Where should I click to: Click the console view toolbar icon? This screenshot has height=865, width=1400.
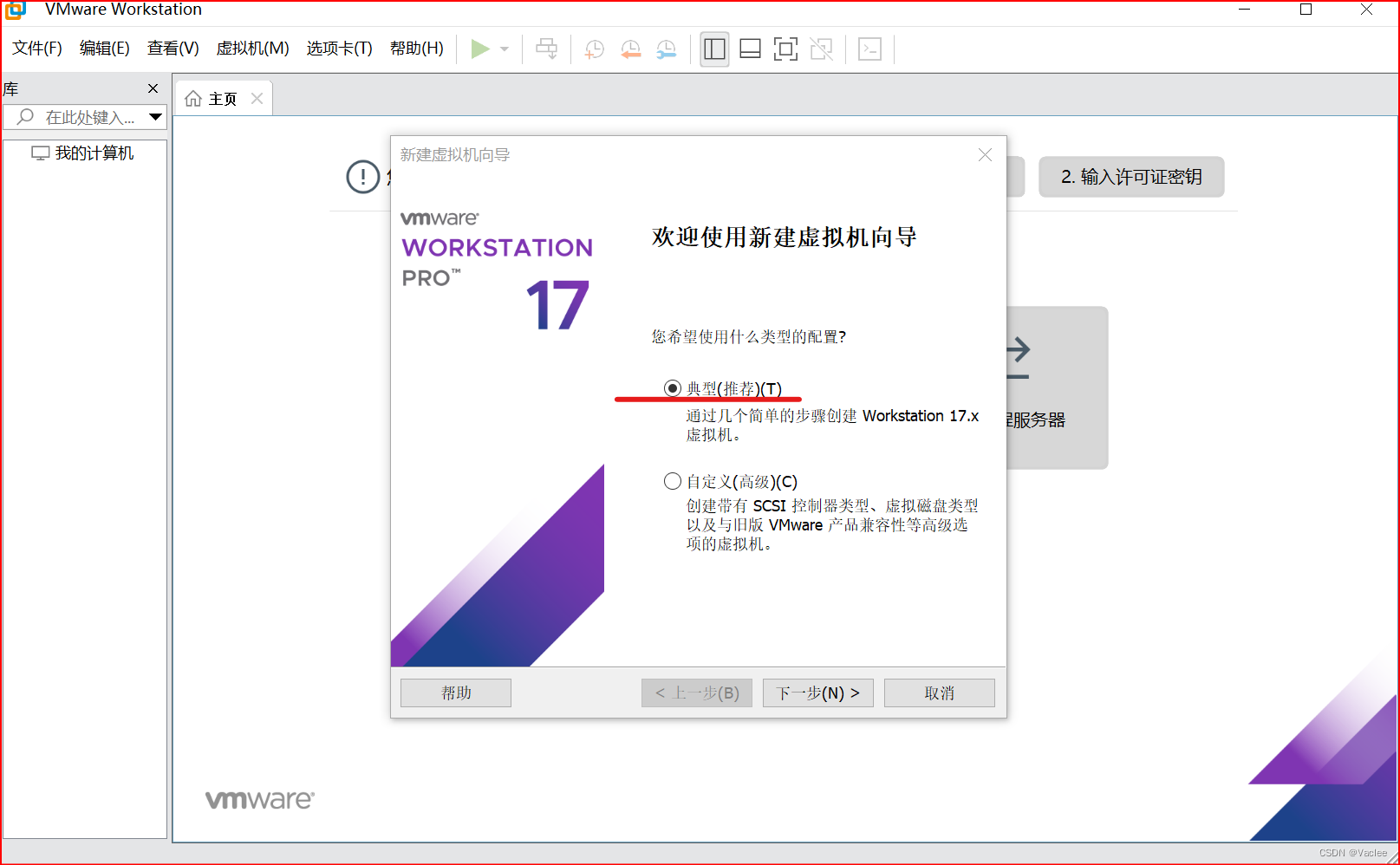click(869, 49)
